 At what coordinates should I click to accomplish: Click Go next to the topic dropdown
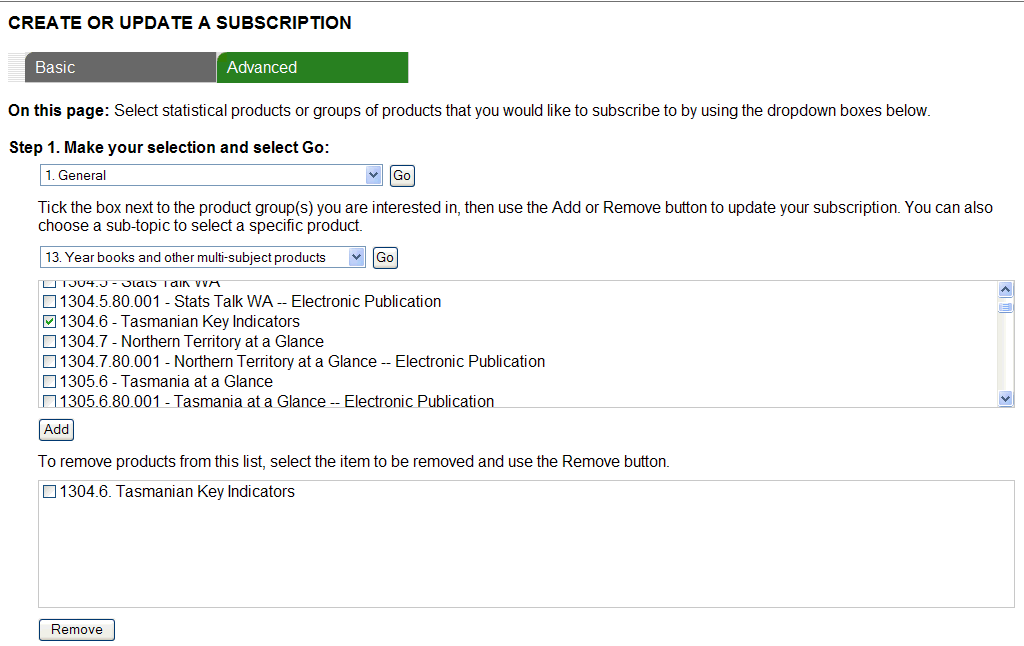coord(401,175)
